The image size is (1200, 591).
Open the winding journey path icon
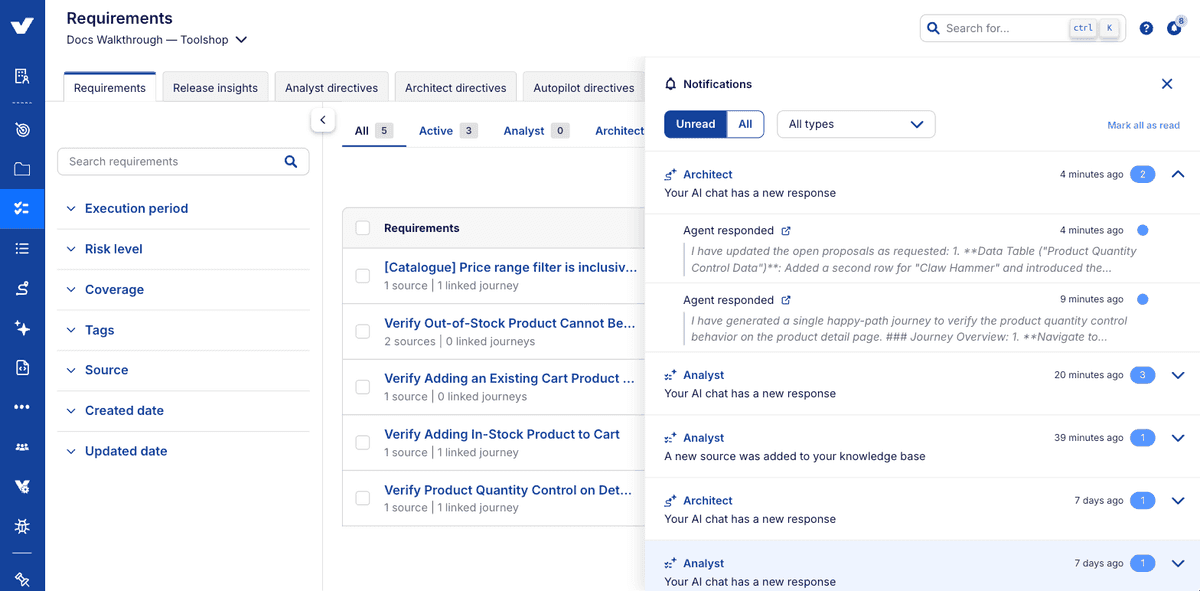click(22, 288)
